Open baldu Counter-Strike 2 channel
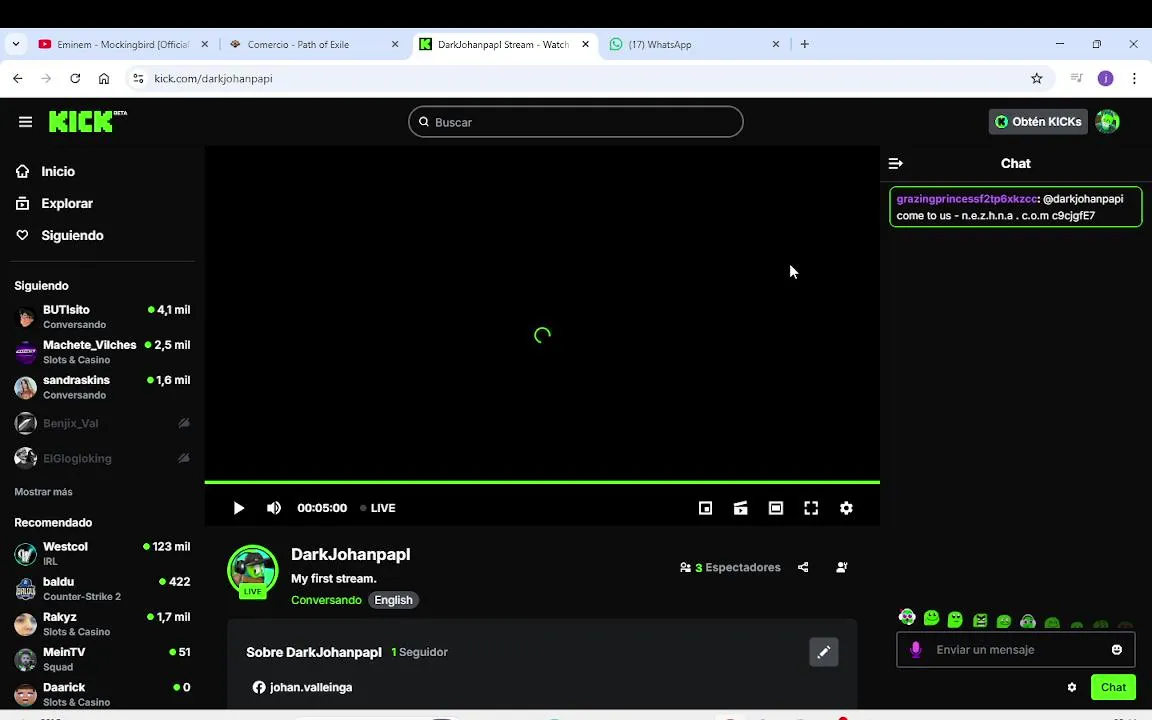This screenshot has width=1152, height=720. [102, 588]
